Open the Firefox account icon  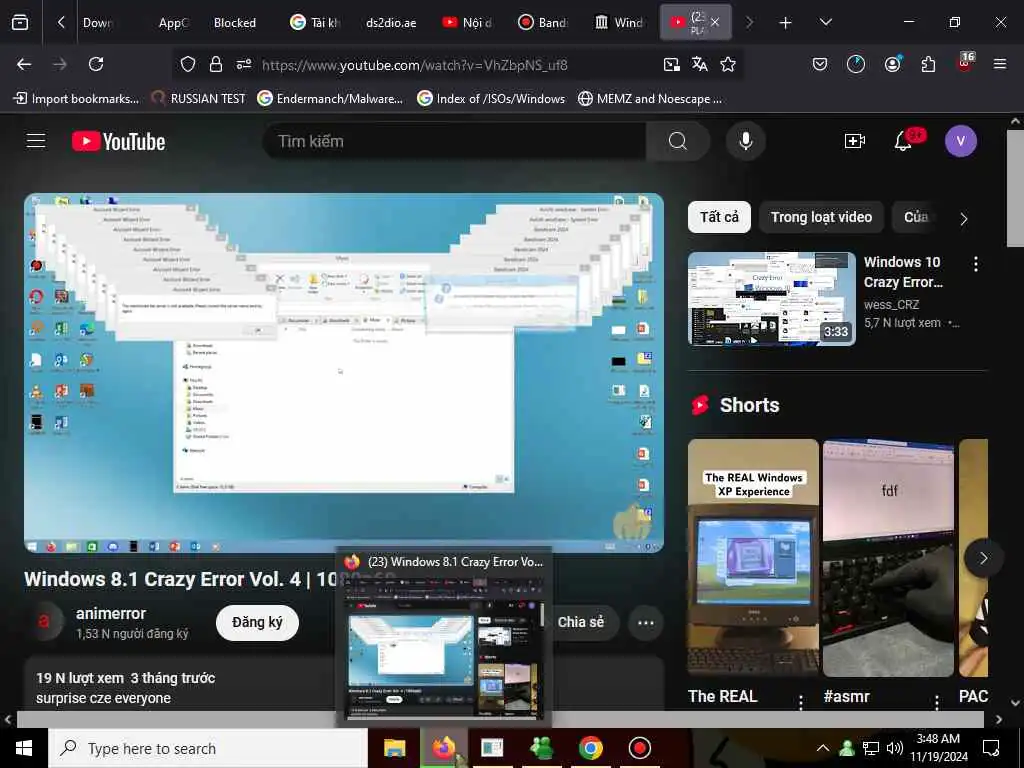(x=893, y=64)
